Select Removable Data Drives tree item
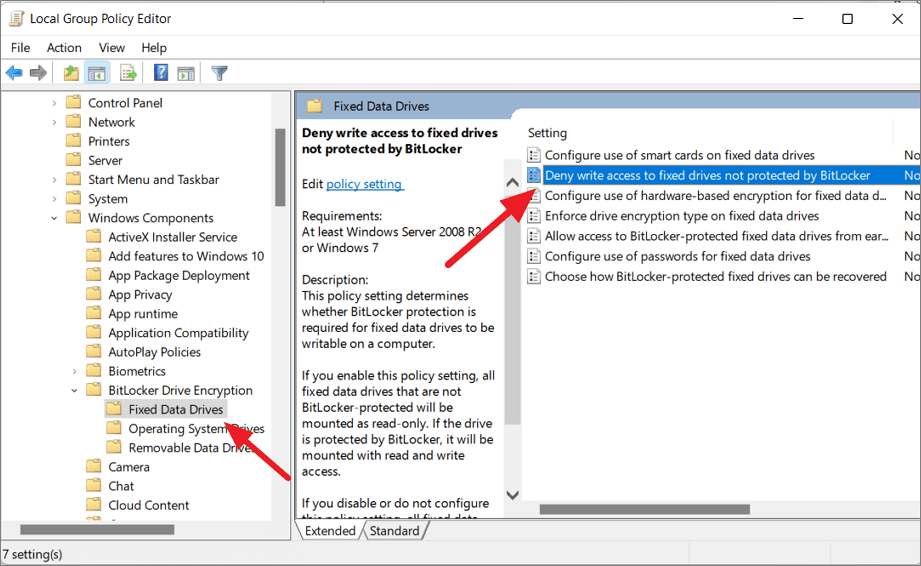 click(x=190, y=447)
